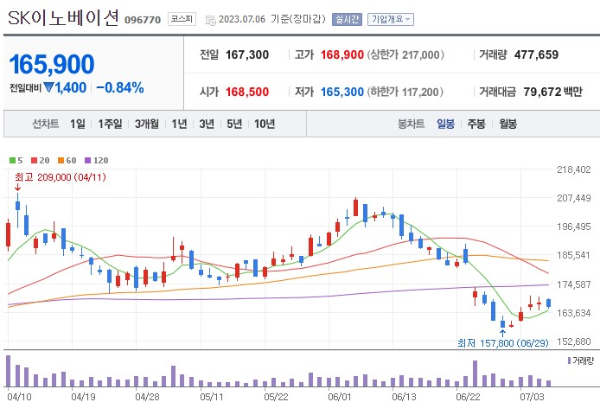Open the 기업개요 dropdown
Screen dimensions: 600x419
point(390,19)
